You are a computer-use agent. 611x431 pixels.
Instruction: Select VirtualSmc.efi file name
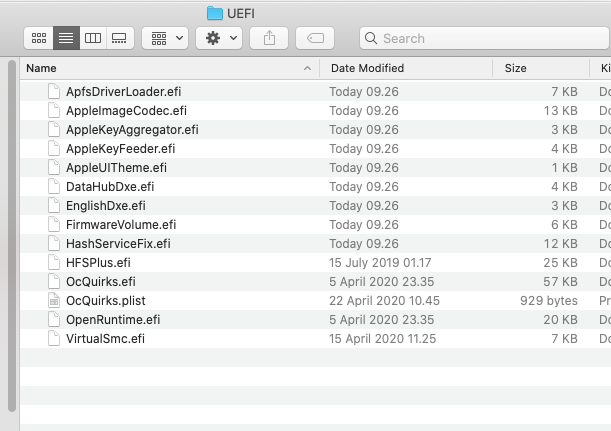click(x=105, y=339)
